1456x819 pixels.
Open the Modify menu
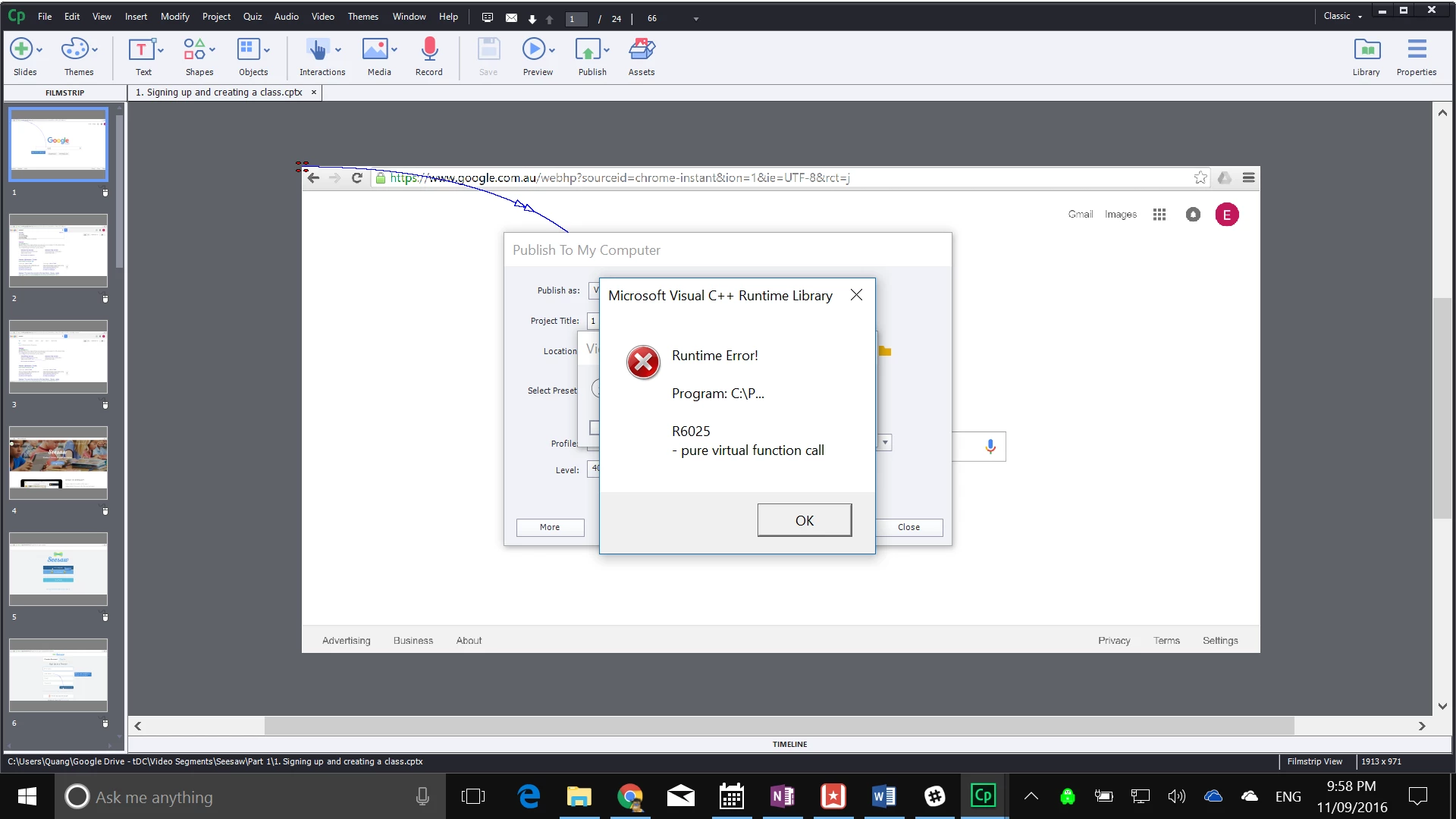(174, 17)
